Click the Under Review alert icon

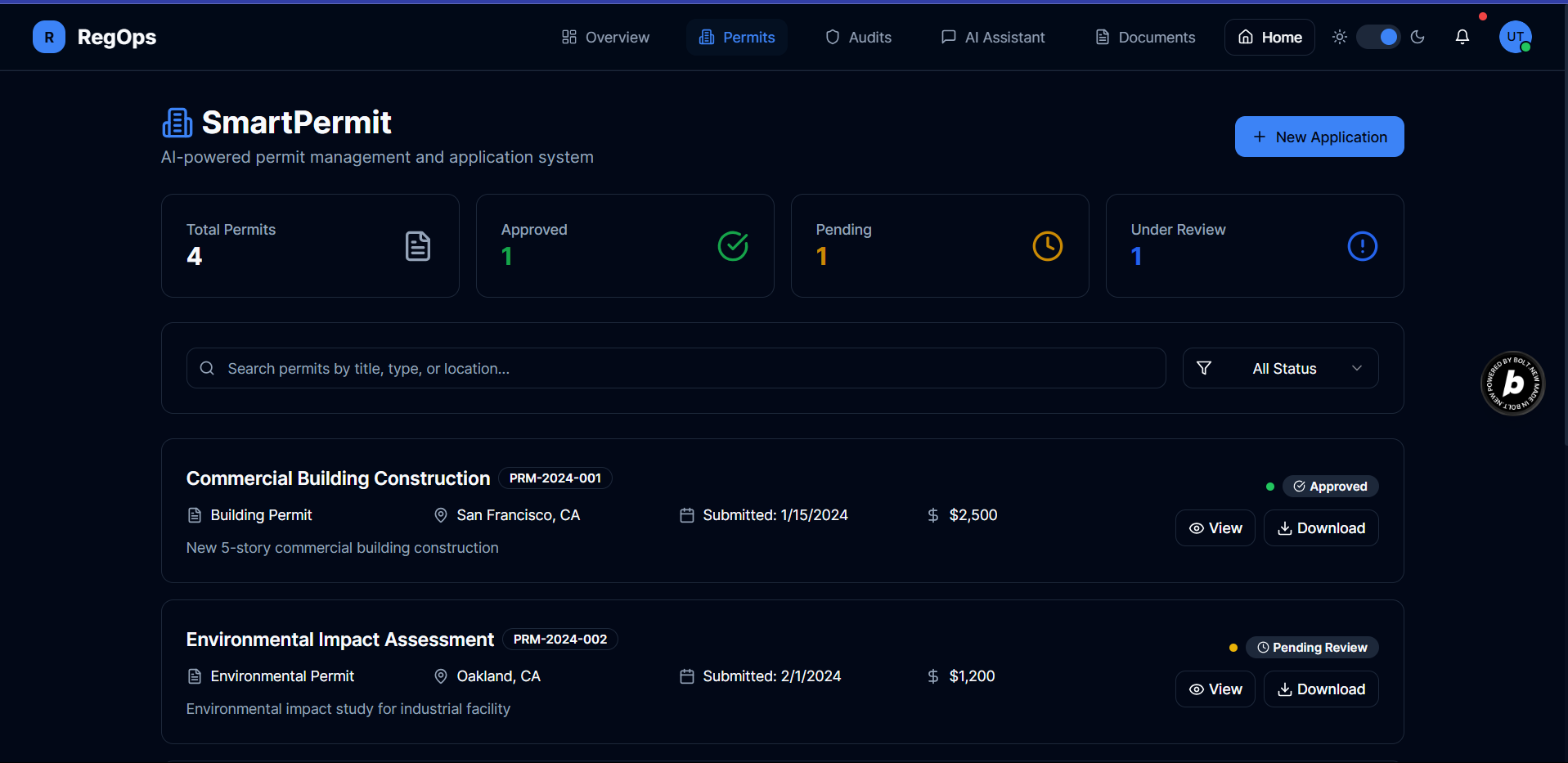tap(1362, 246)
